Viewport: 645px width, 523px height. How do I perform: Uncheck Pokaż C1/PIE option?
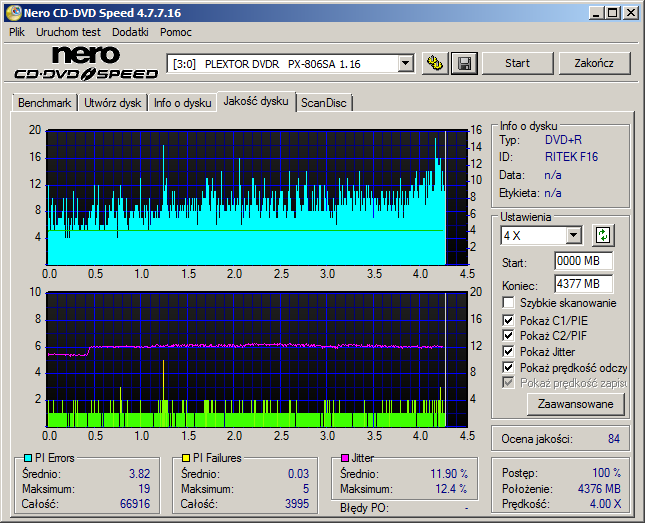click(x=508, y=320)
